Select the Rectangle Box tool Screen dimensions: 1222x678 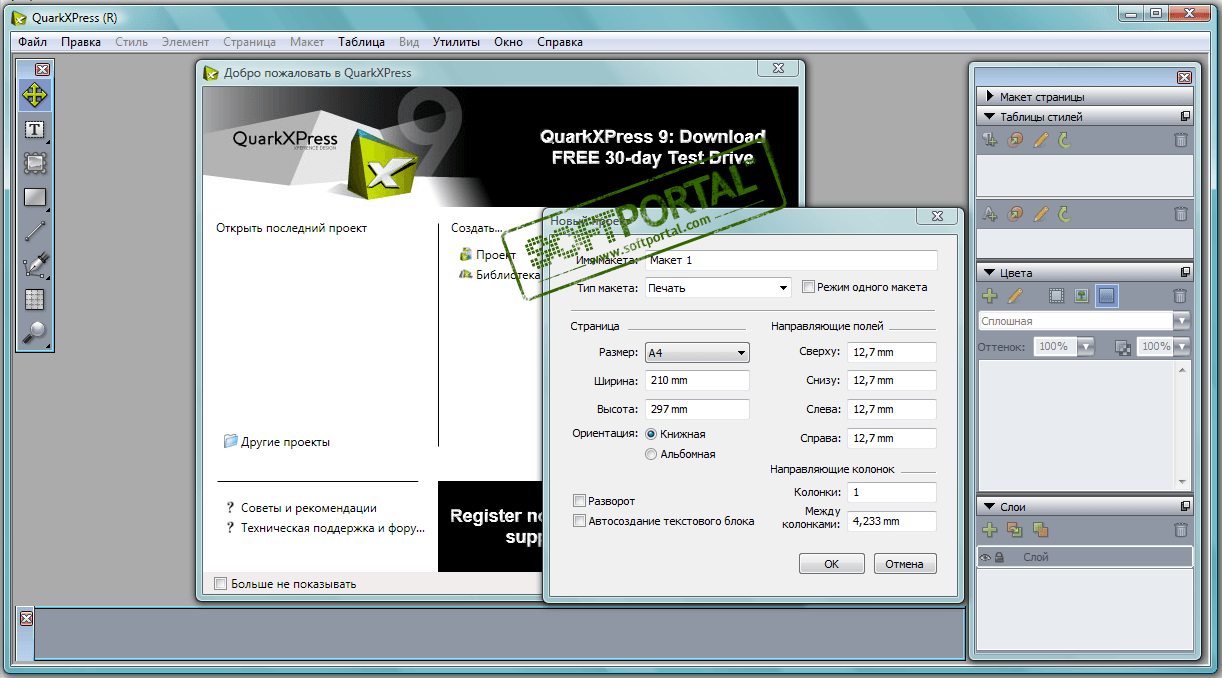35,197
